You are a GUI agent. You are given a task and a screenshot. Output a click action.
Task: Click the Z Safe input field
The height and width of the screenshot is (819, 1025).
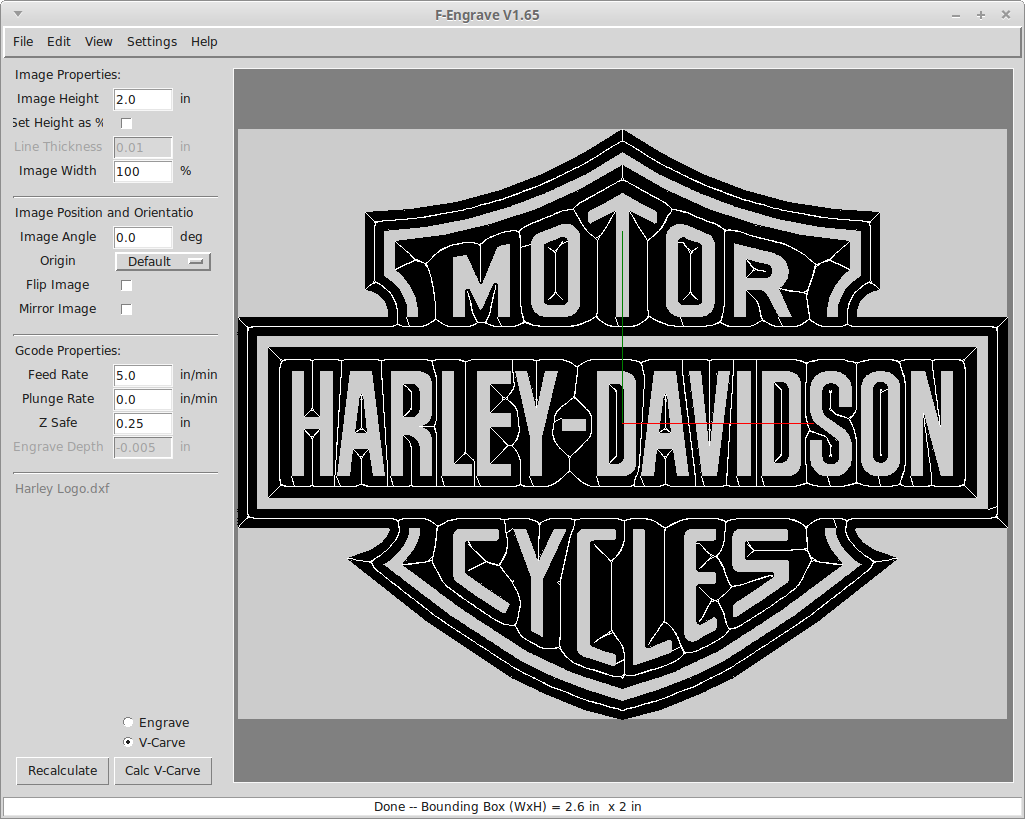[x=143, y=424]
